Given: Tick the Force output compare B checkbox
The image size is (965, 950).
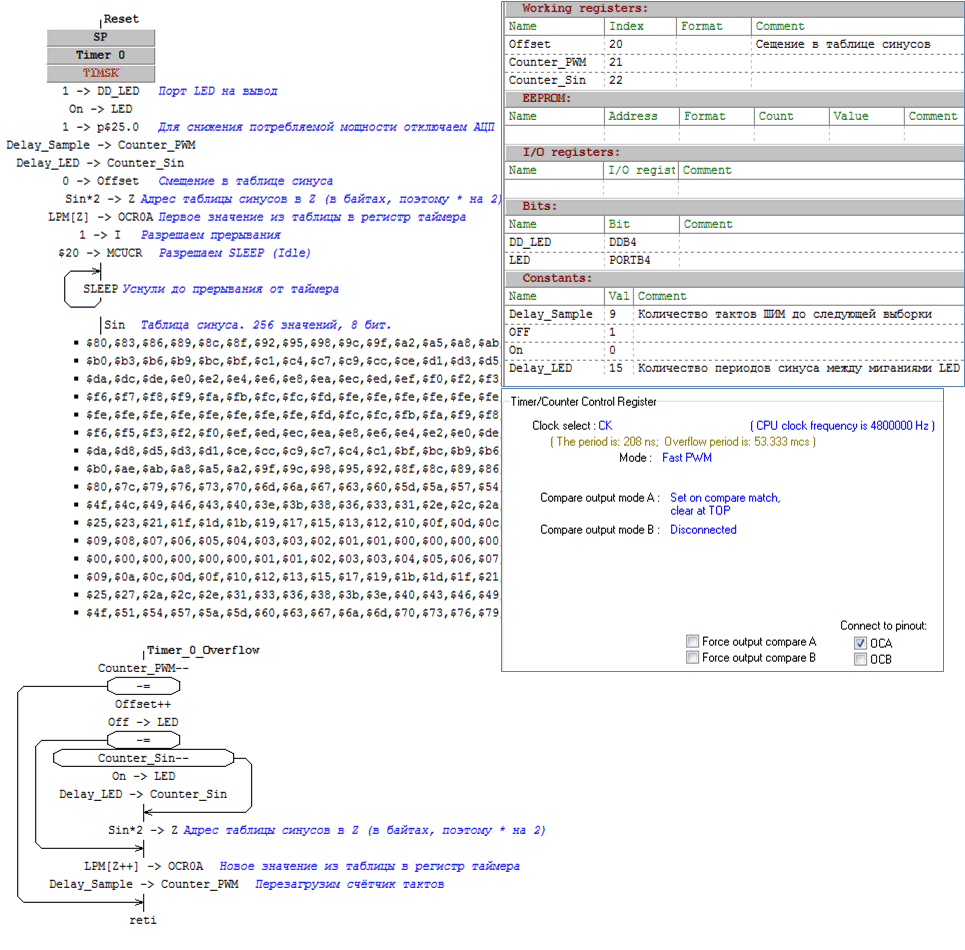Looking at the screenshot, I should click(692, 657).
